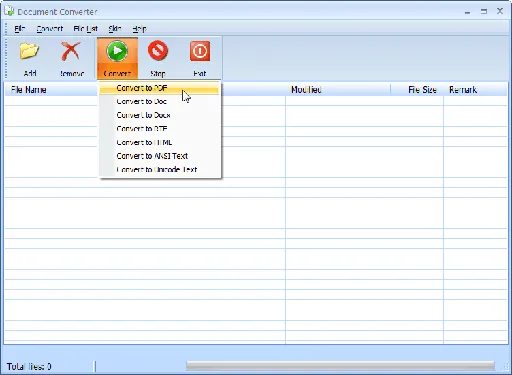Click the progress bar in status bar
The width and height of the screenshot is (512, 375).
(340, 366)
